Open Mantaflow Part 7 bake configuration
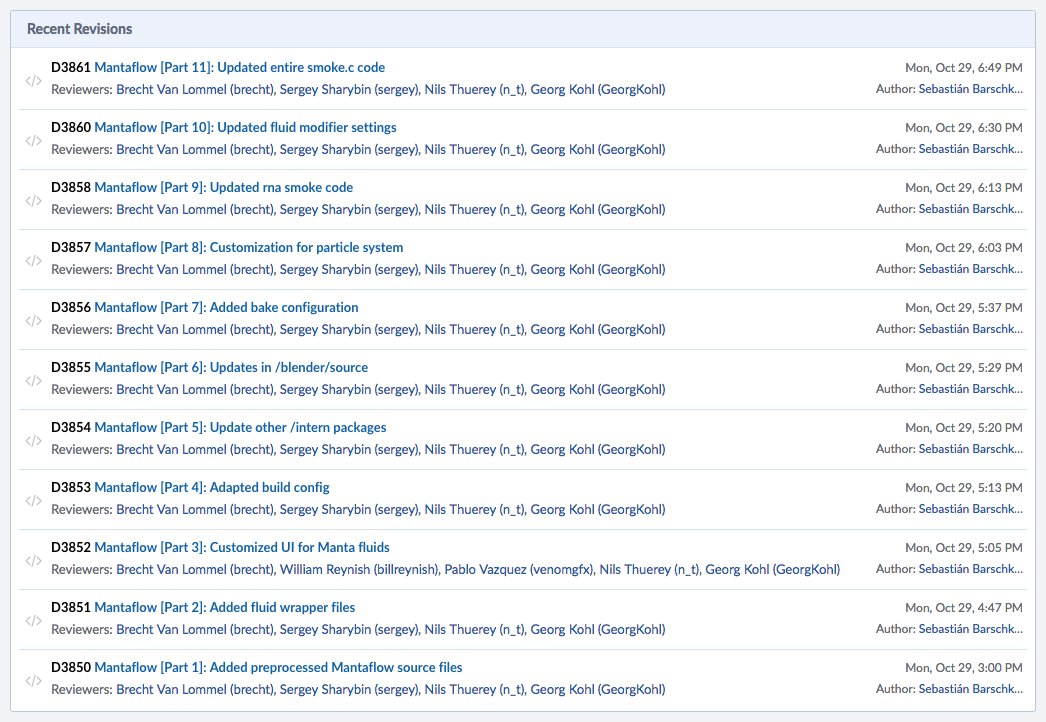1046x722 pixels. point(226,308)
